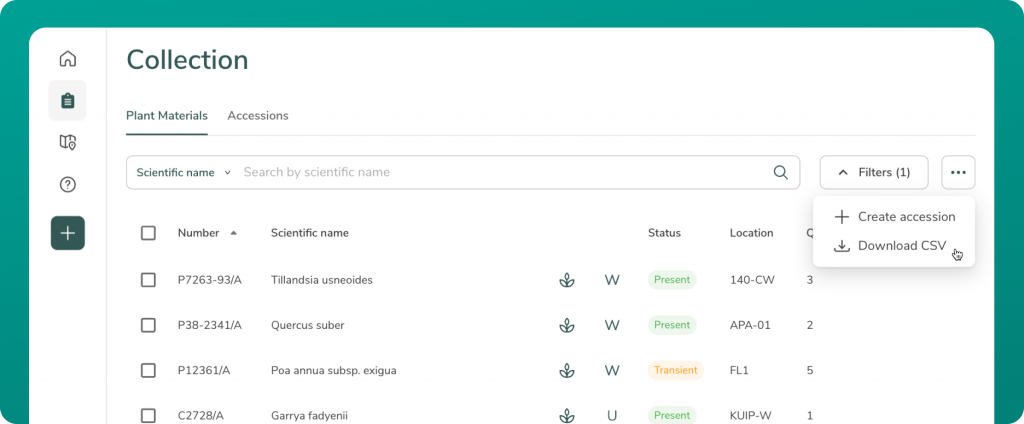
Task: Check the box for P38-2341/A
Action: tap(148, 325)
